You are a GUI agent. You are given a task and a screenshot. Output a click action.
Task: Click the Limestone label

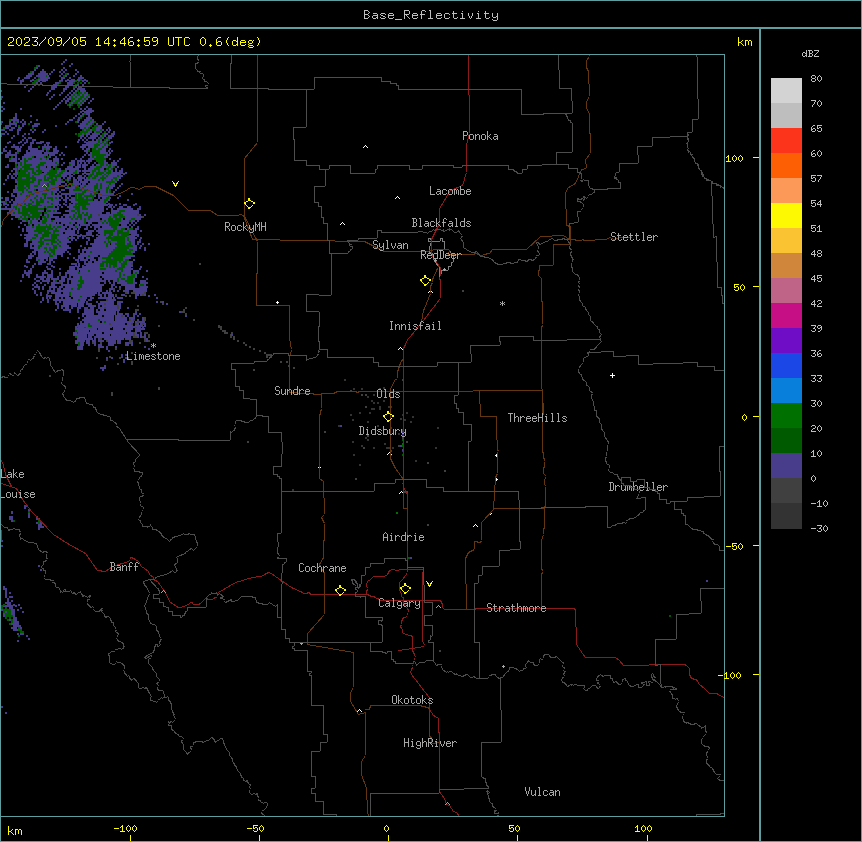point(153,356)
